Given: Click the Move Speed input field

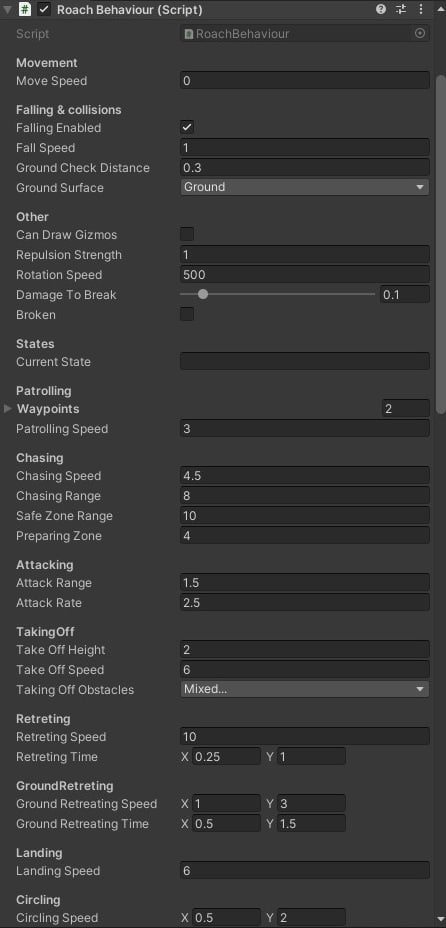Looking at the screenshot, I should click(x=305, y=80).
